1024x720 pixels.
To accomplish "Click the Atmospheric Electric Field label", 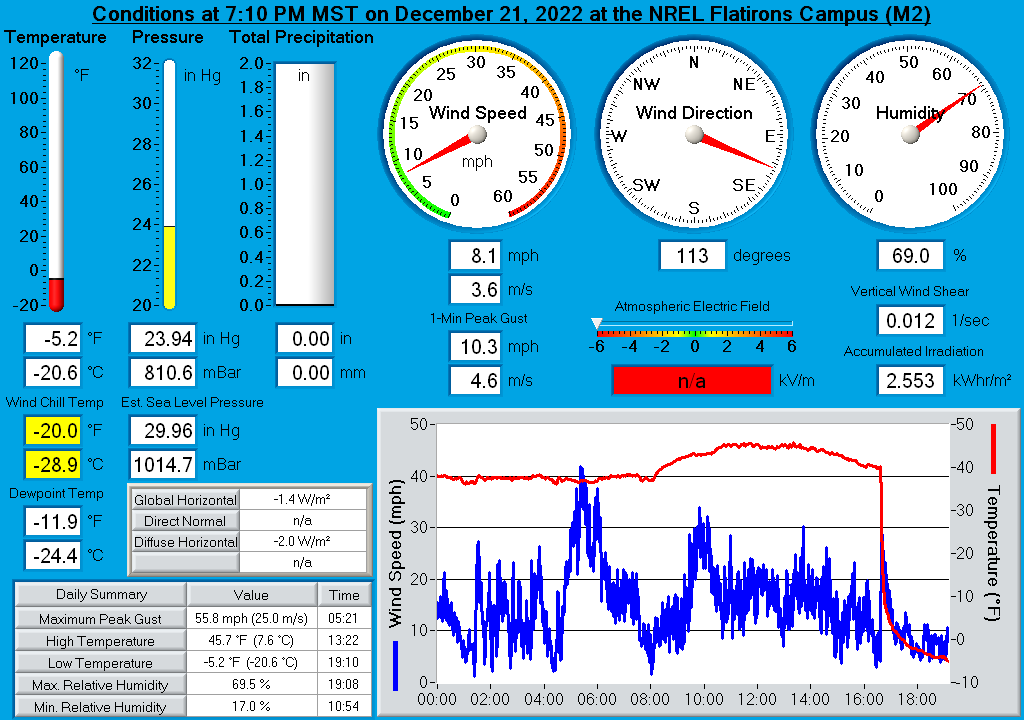I will (692, 306).
